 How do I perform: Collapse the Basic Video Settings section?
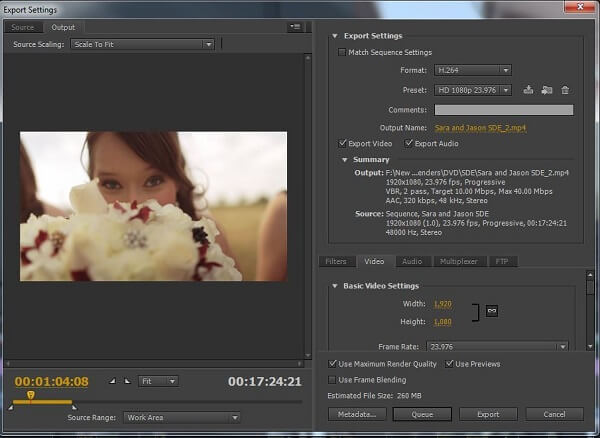click(335, 286)
